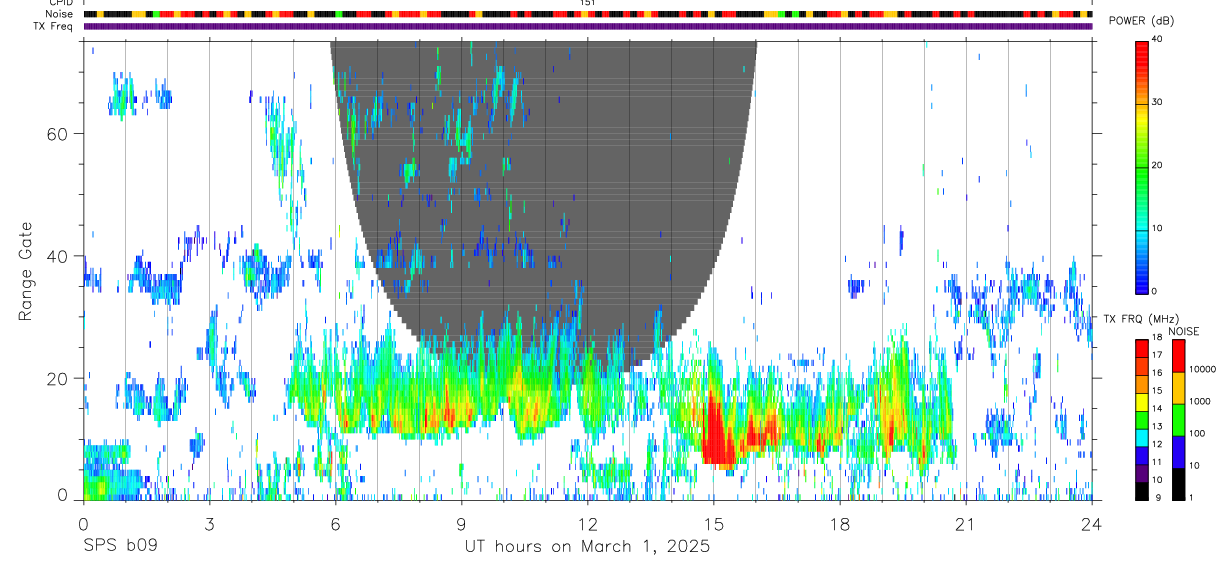Screen dimensions: 1228x567
Task: Click x-axis tick label '6'
Action: point(335,523)
